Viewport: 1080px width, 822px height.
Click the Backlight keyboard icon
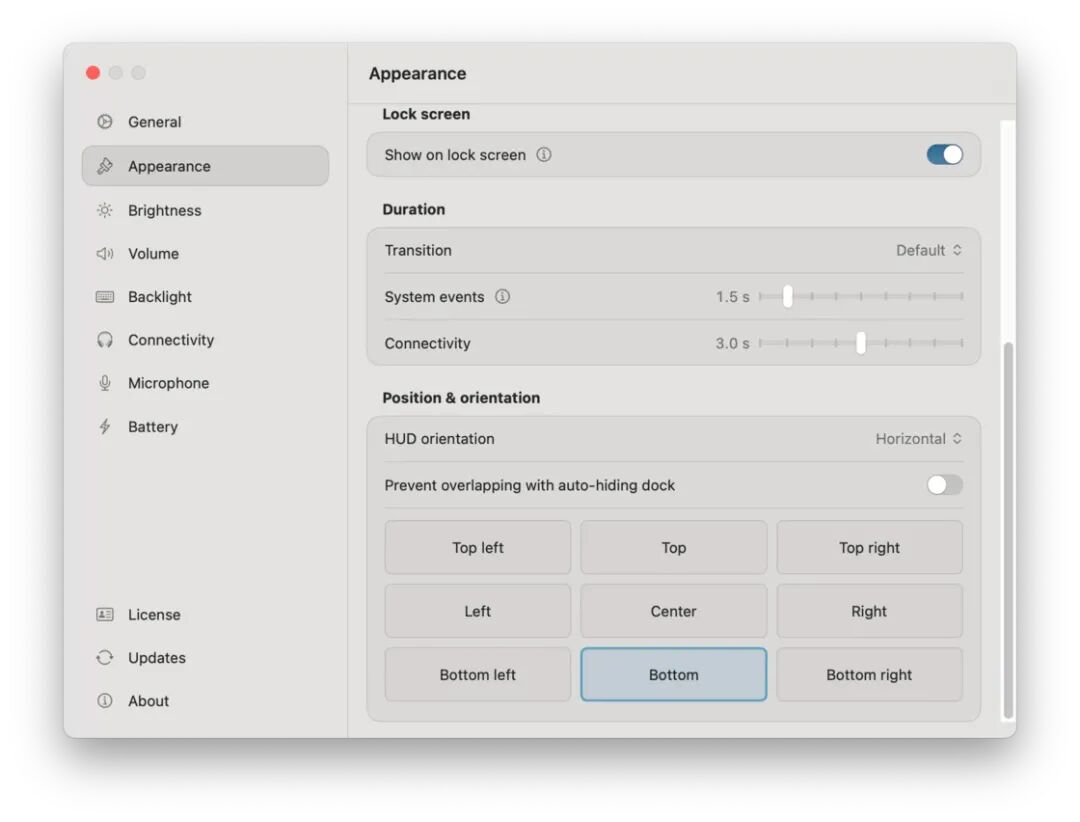pos(105,297)
